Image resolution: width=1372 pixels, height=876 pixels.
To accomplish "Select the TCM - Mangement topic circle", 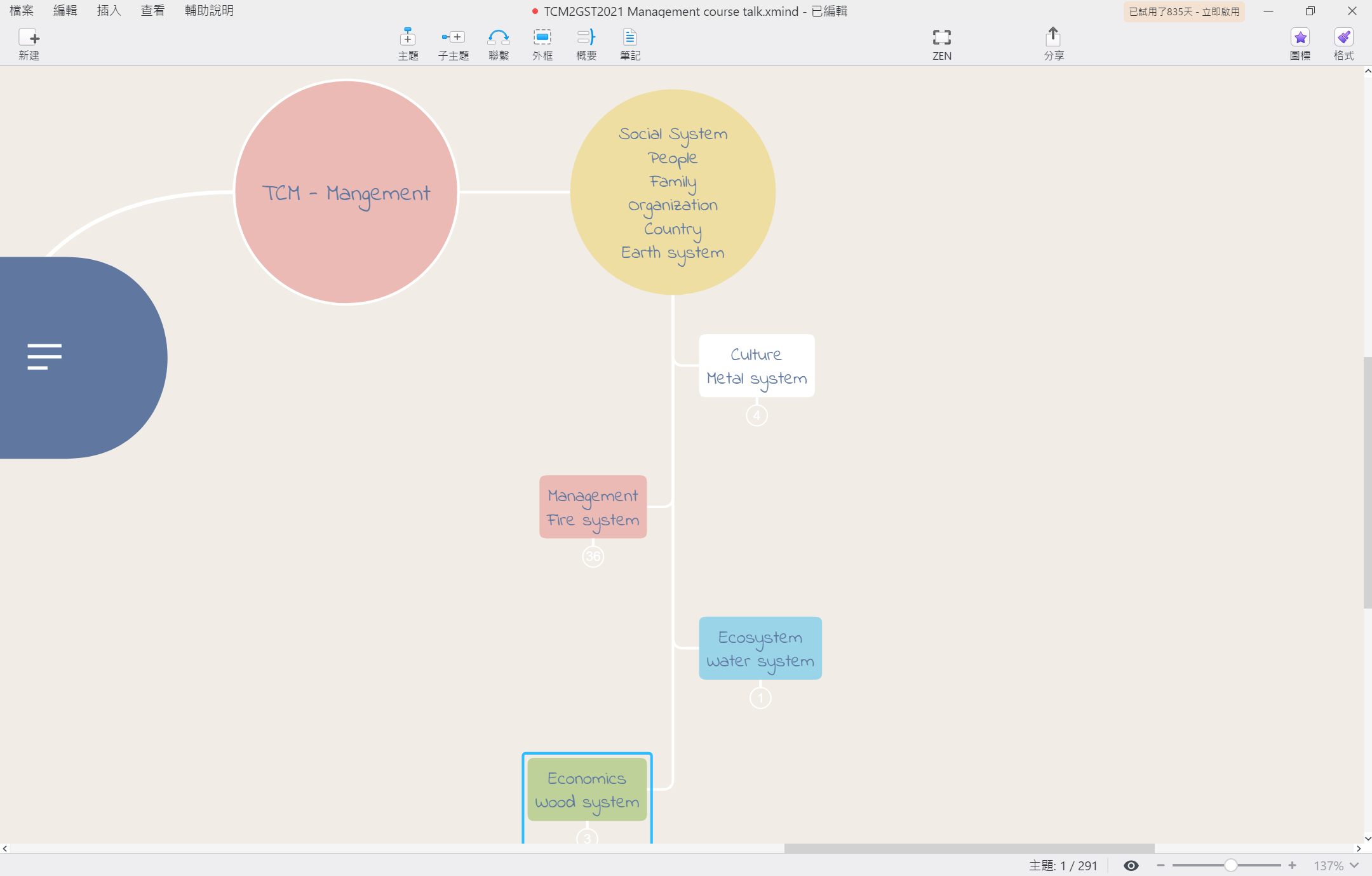I will click(346, 192).
